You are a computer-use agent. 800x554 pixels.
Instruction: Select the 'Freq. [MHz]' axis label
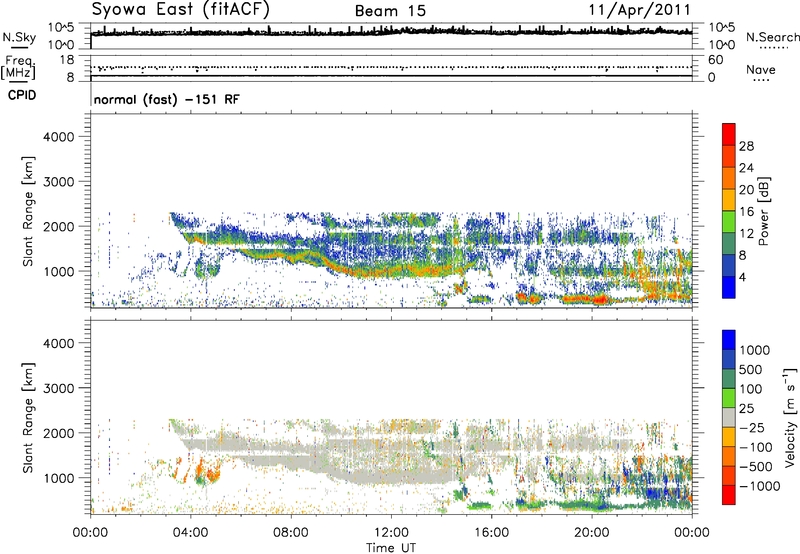18,68
